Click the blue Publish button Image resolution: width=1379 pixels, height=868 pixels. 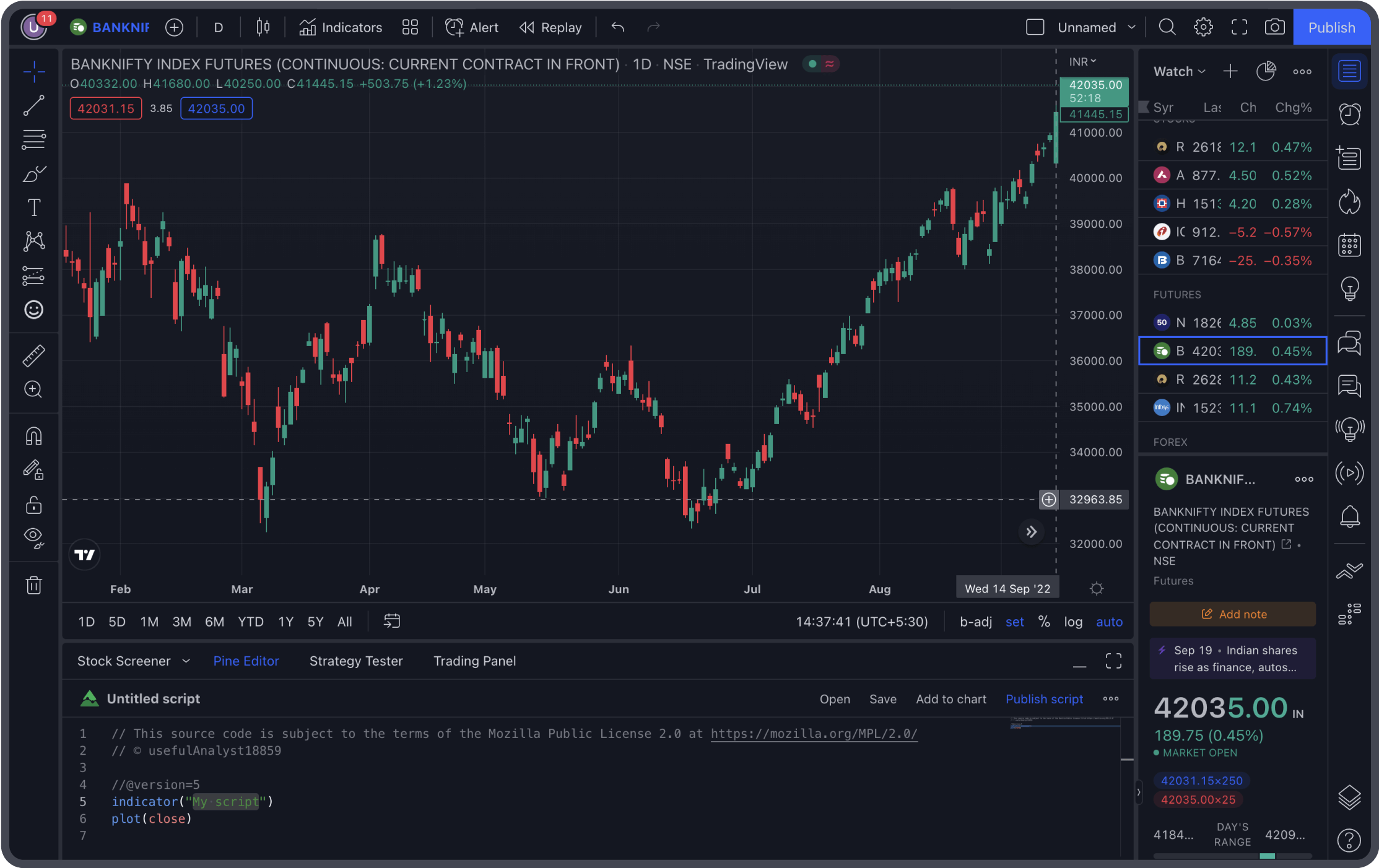[x=1331, y=27]
